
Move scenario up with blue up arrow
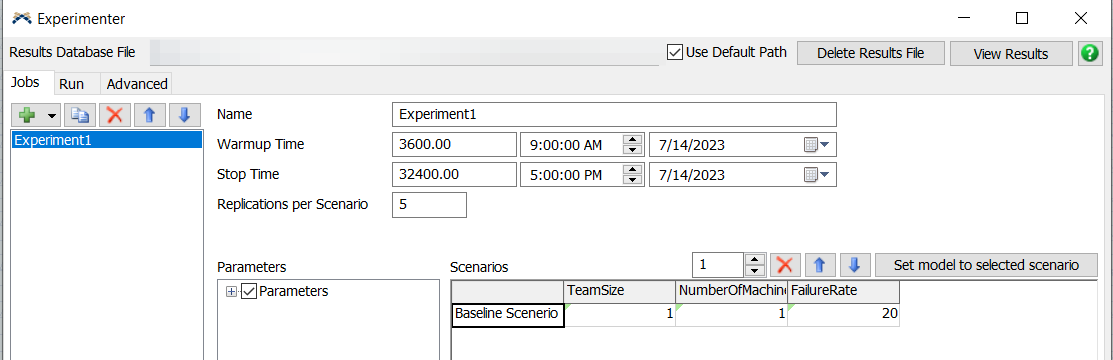(x=820, y=266)
